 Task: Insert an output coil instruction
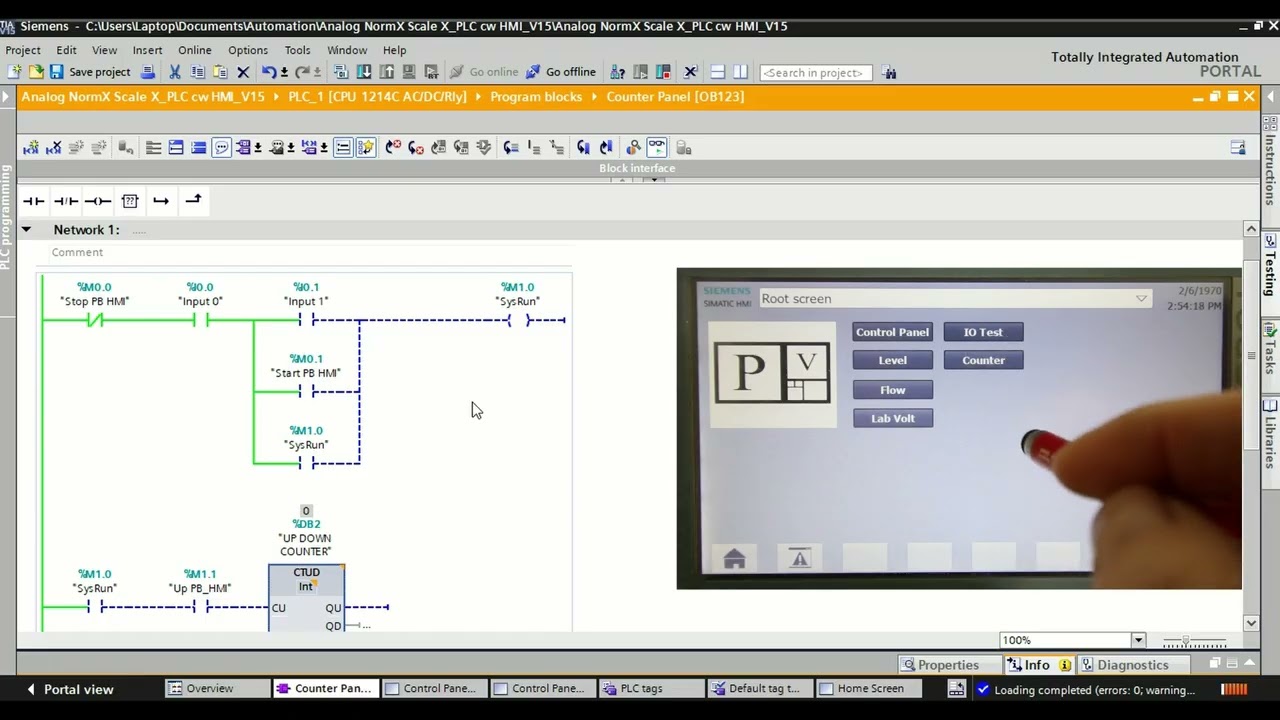pos(98,201)
